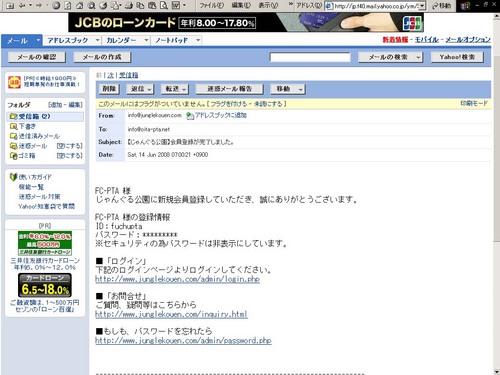Viewport: 500px width, 375px height.
Task: Click the mail search input field
Action: tap(310, 57)
